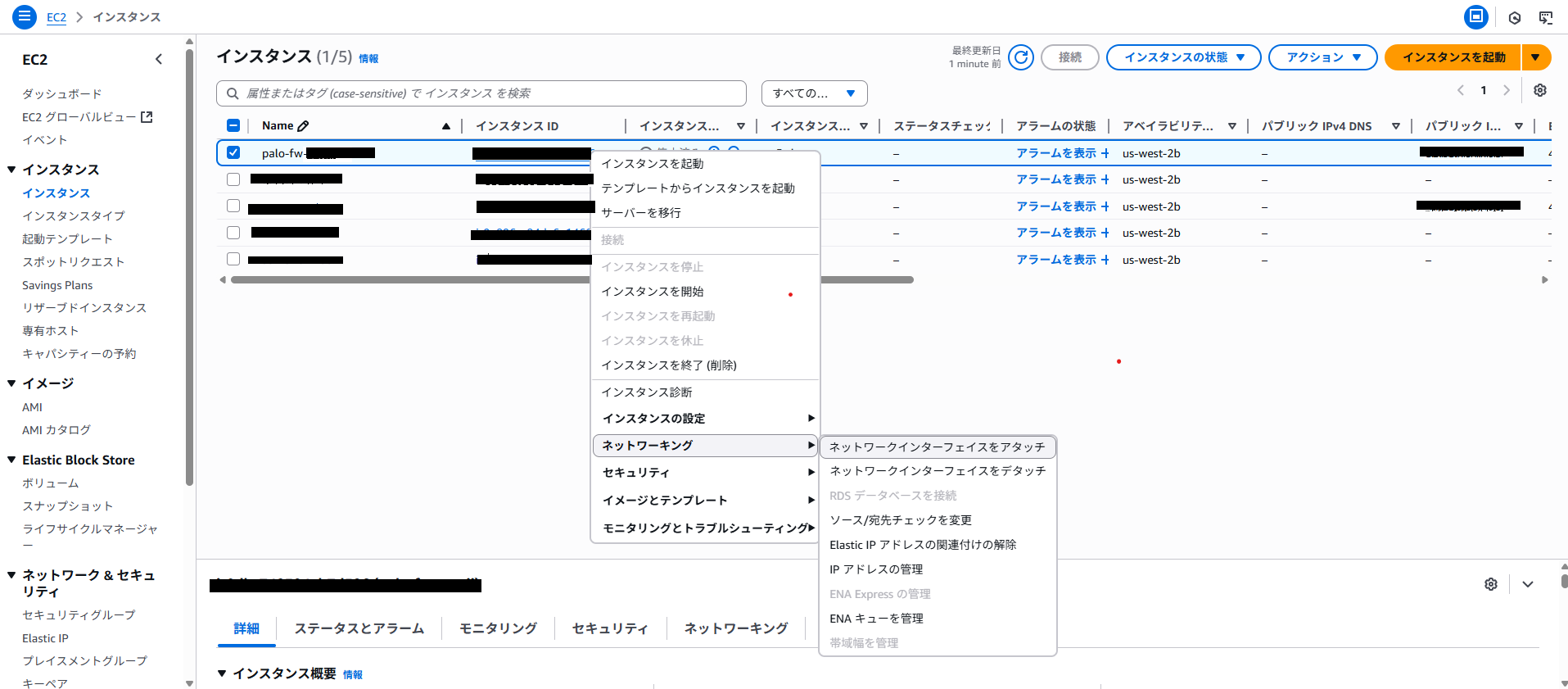
Task: Collapse EC2 sidebar with arrow icon
Action: point(159,59)
